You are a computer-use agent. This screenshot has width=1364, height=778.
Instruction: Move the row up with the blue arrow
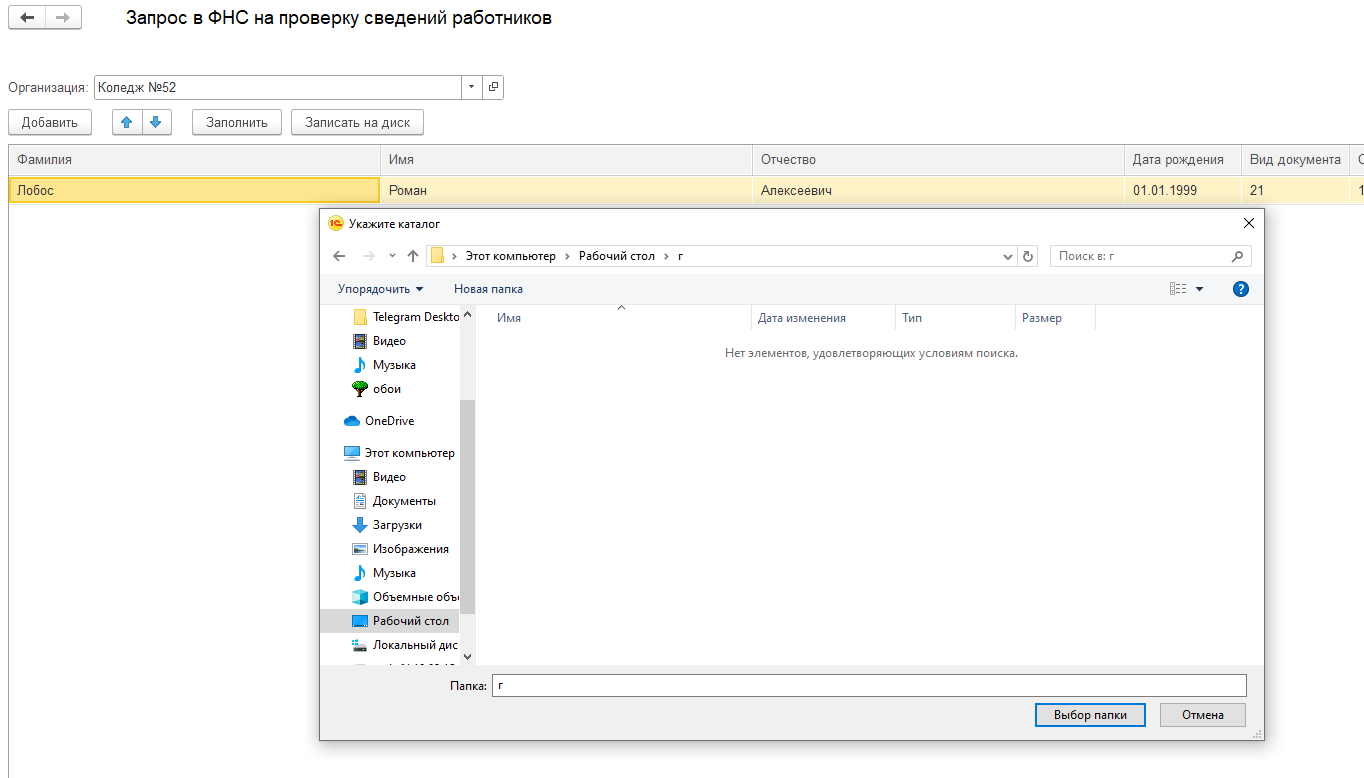pyautogui.click(x=126, y=122)
